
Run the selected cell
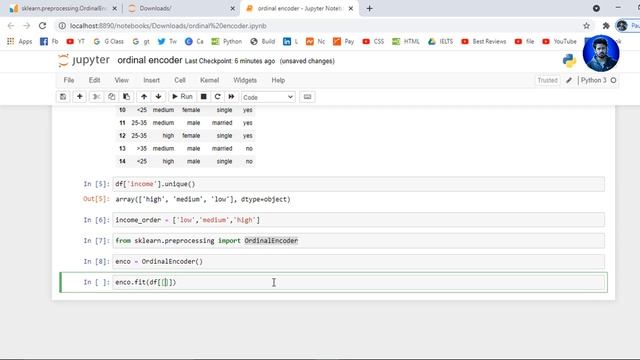click(182, 97)
